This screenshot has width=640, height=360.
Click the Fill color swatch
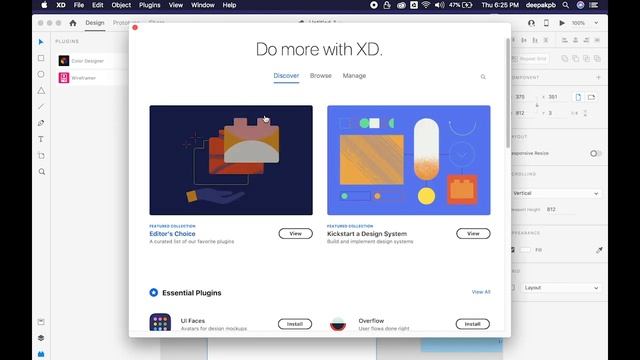525,250
